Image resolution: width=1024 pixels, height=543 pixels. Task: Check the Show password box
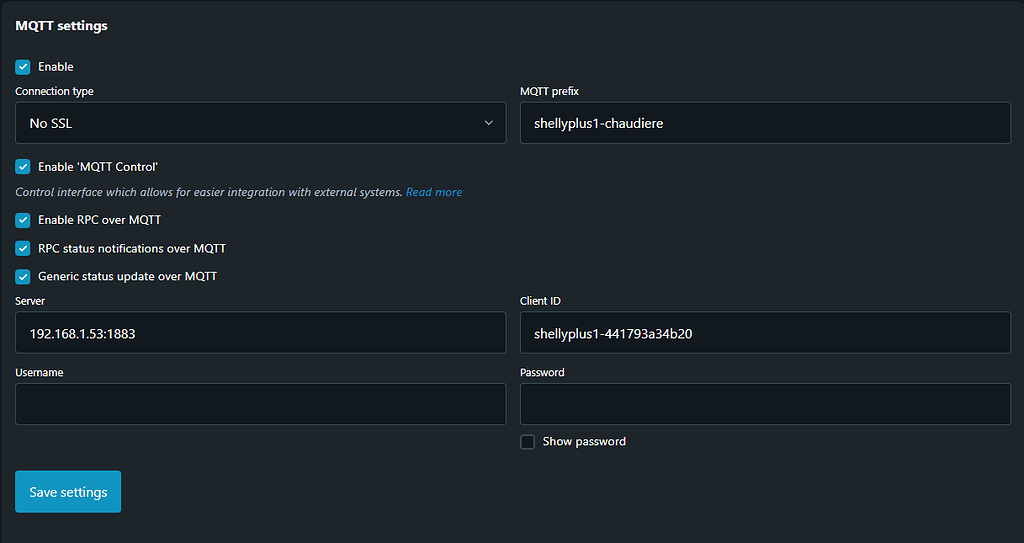(528, 442)
